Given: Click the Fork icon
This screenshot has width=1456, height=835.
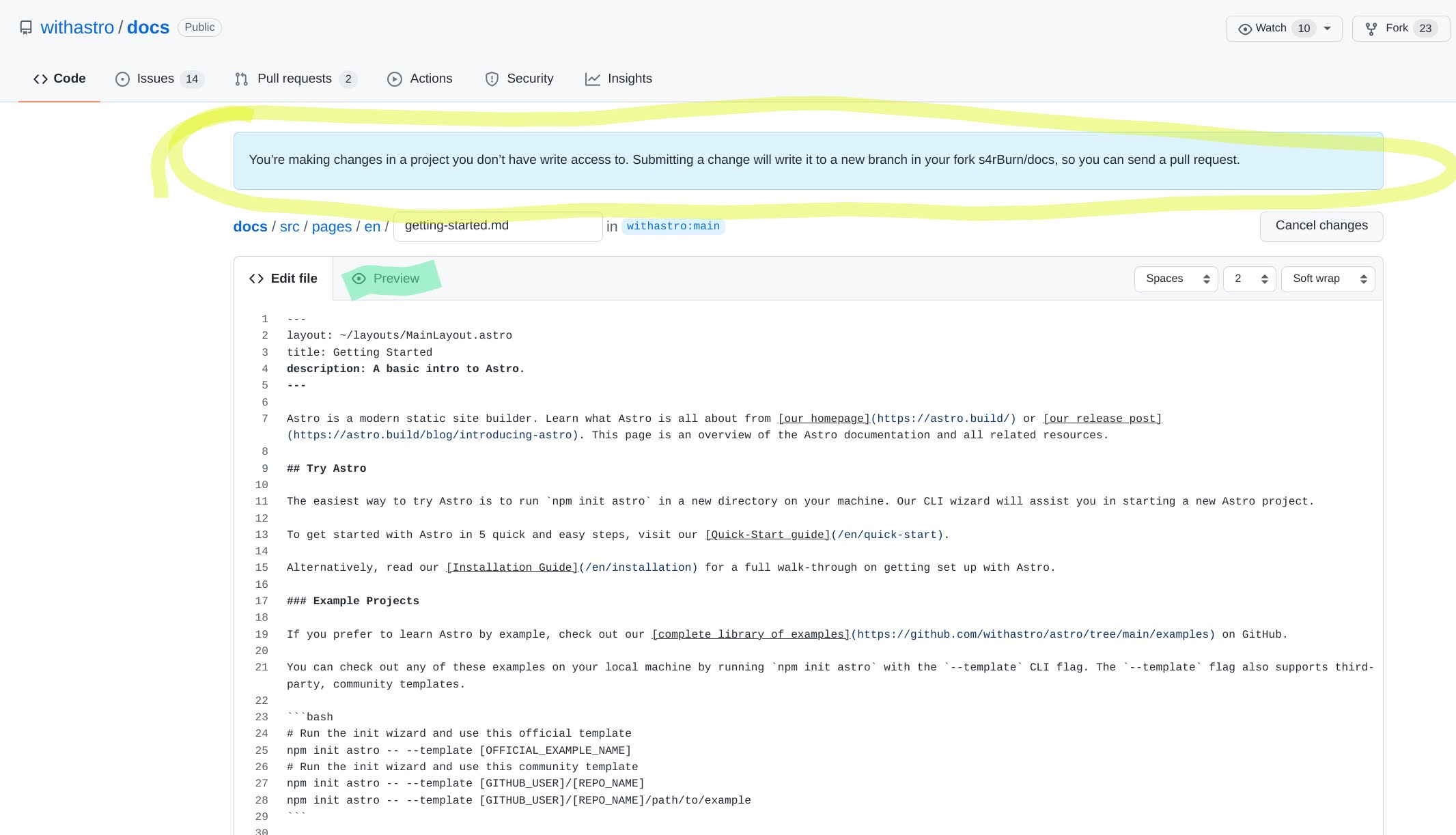Looking at the screenshot, I should coord(1371,29).
